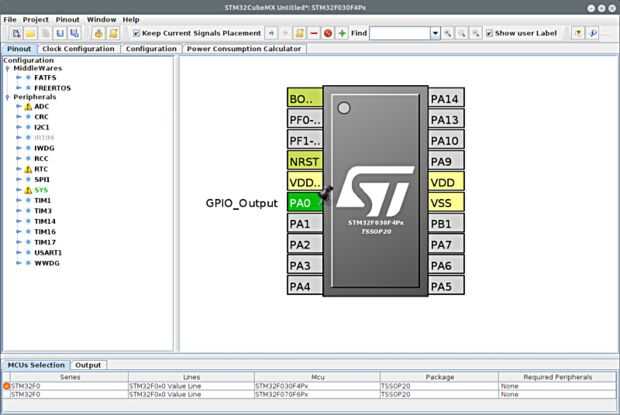Open the Help menu

pos(131,19)
